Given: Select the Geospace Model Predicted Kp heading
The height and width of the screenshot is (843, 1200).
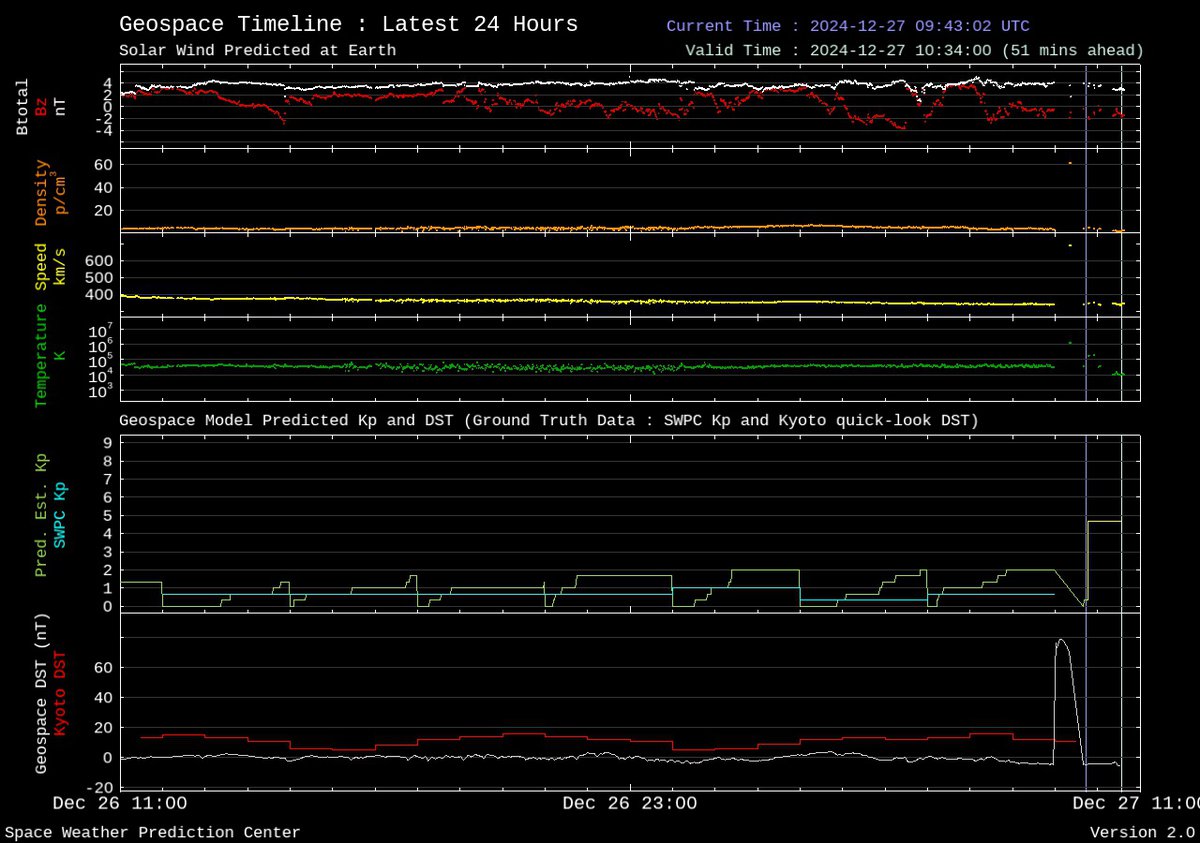Looking at the screenshot, I should [x=548, y=421].
